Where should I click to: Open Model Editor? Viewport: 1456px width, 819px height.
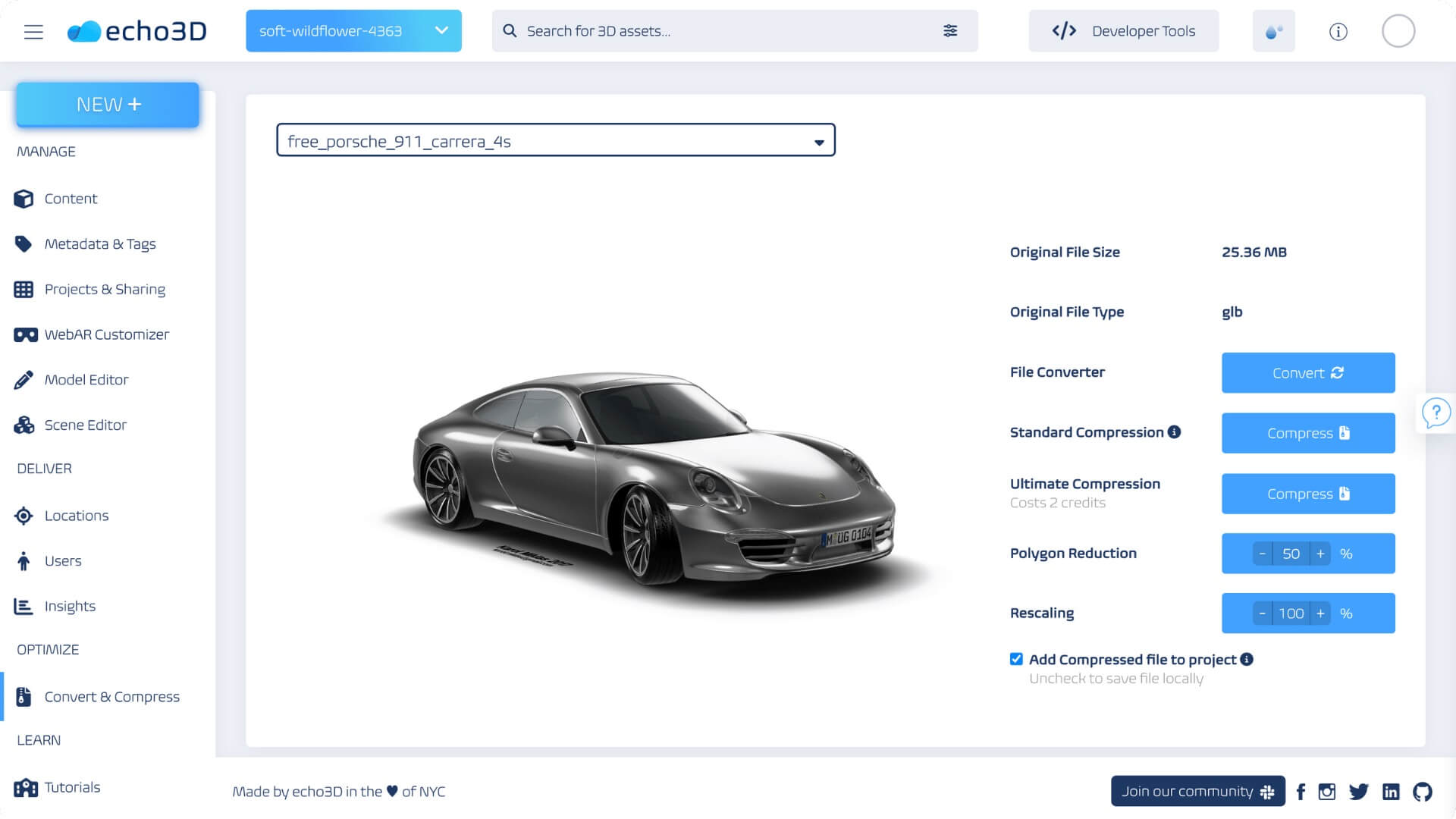[x=86, y=380]
